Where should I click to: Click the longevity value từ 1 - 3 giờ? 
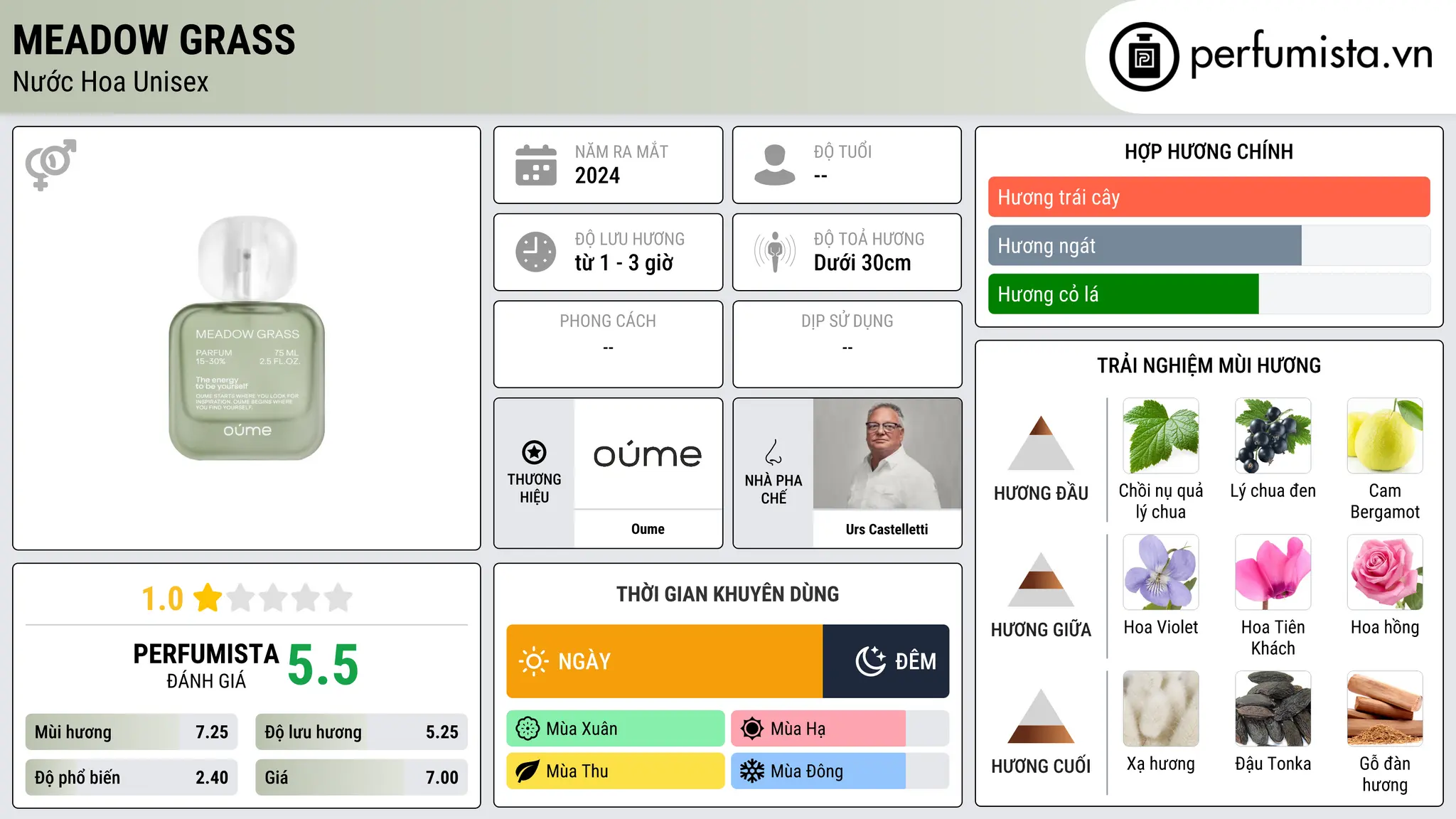click(624, 263)
